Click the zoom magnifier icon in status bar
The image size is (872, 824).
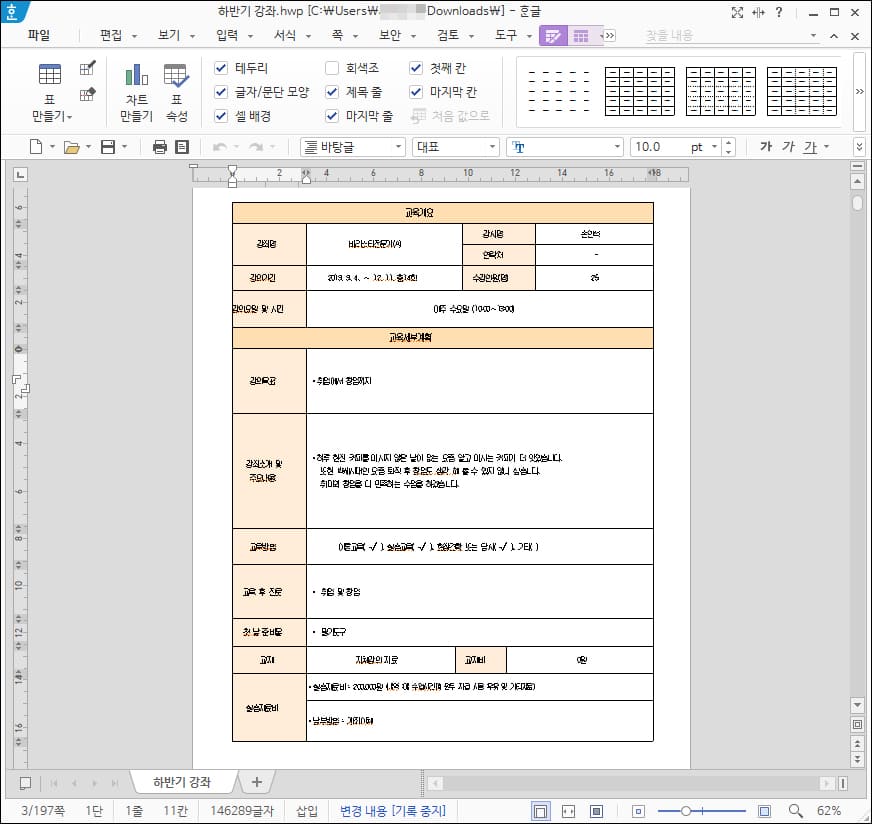[x=796, y=811]
